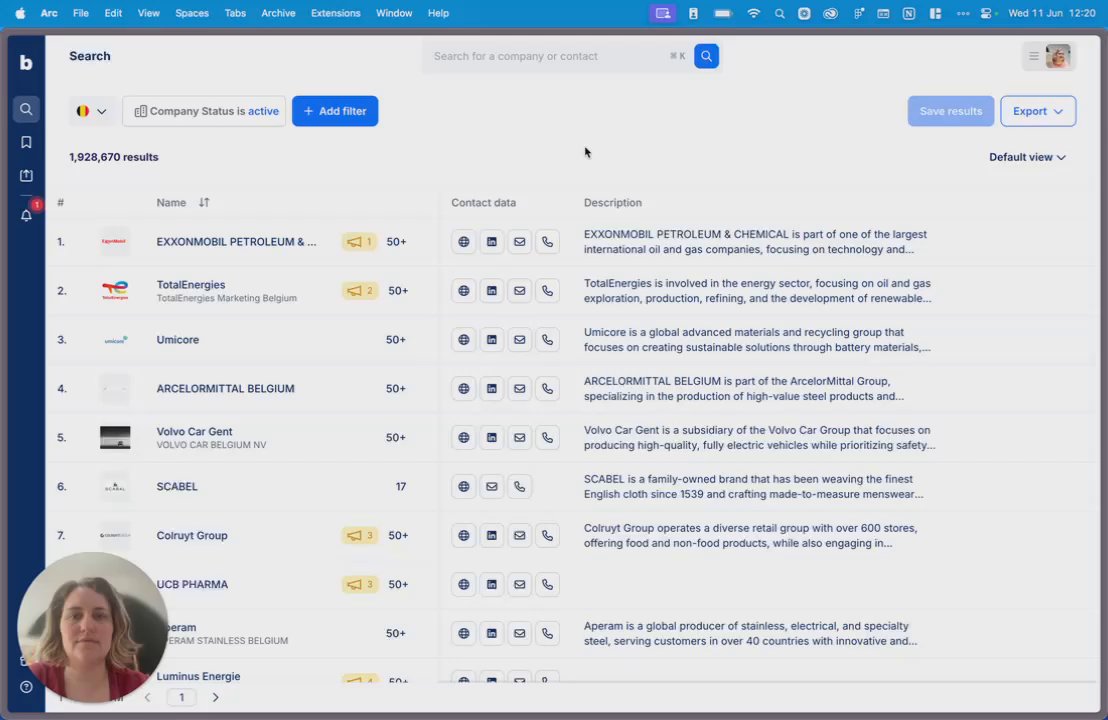
Task: Open LinkedIn icon for EXXONMOBIL
Action: (491, 242)
